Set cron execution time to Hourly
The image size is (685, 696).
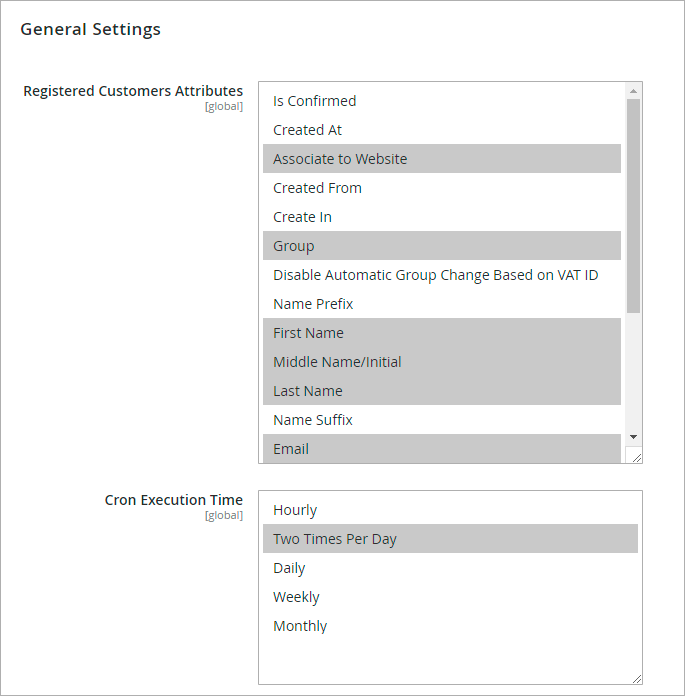click(295, 510)
